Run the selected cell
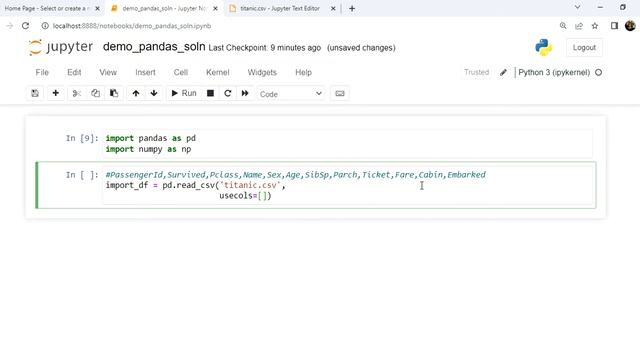The height and width of the screenshot is (360, 640). point(184,93)
